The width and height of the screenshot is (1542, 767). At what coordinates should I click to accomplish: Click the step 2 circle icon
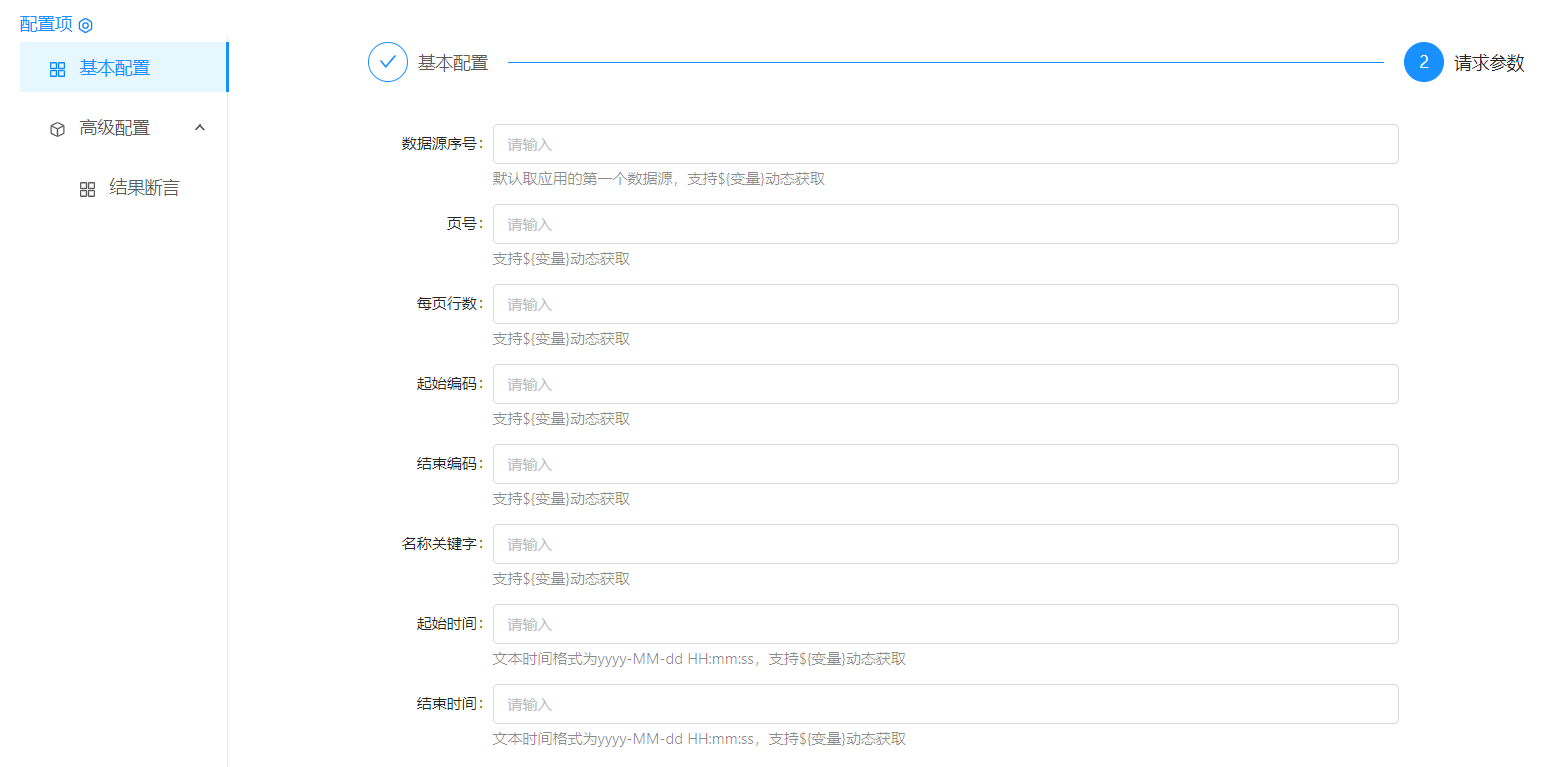pyautogui.click(x=1423, y=62)
